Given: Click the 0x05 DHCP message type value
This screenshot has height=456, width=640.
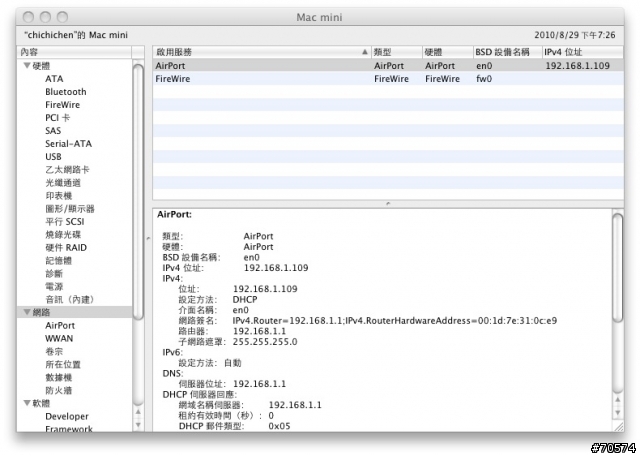Looking at the screenshot, I should pyautogui.click(x=279, y=426).
